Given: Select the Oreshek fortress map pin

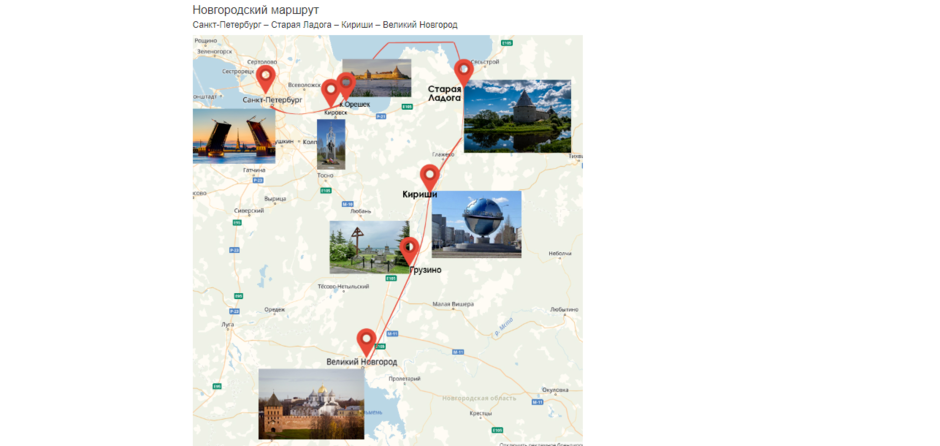Looking at the screenshot, I should [346, 86].
